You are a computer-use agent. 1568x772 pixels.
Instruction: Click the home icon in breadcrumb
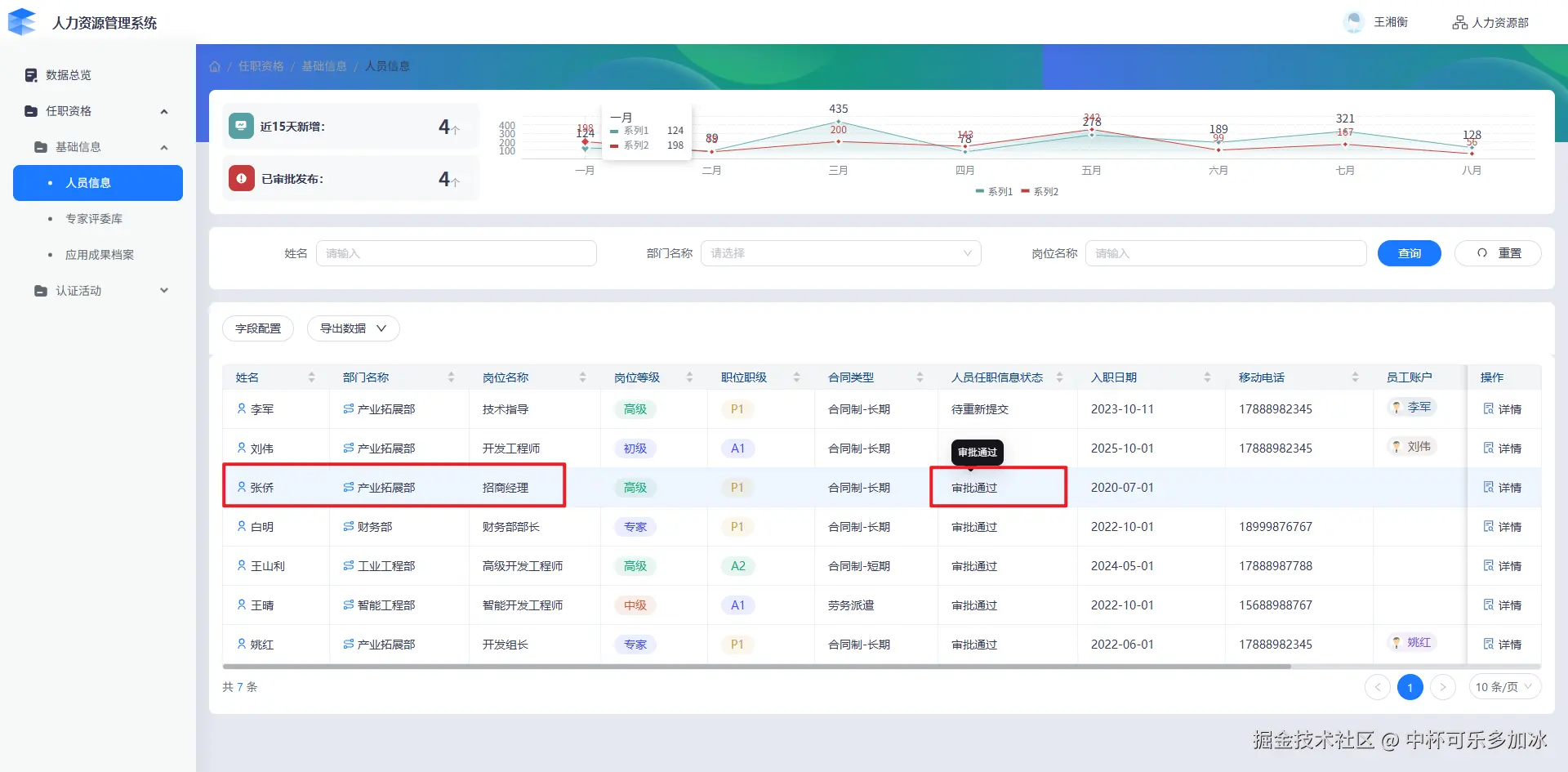coord(215,66)
